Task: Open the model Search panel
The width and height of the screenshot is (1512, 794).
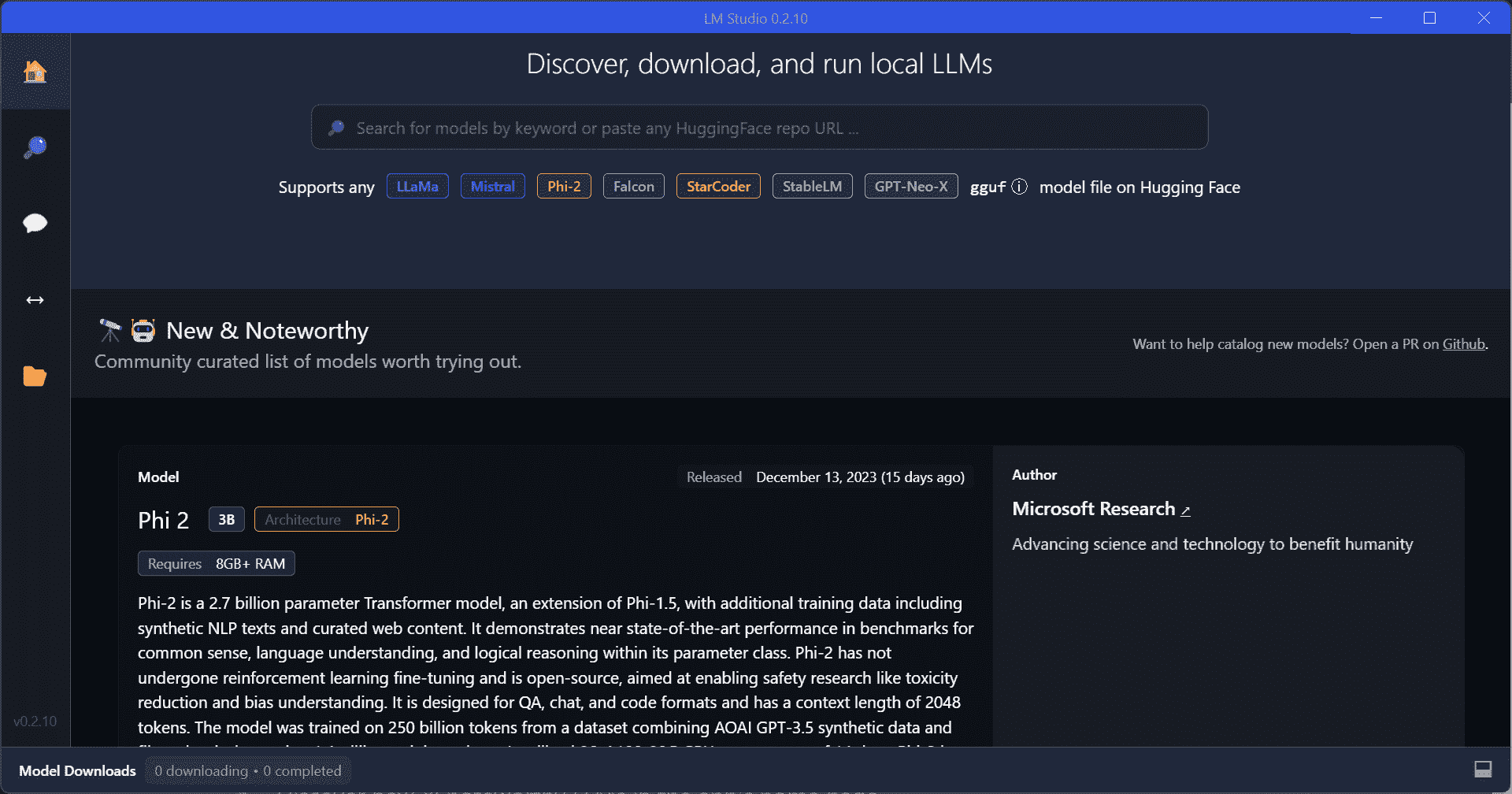Action: click(x=35, y=147)
